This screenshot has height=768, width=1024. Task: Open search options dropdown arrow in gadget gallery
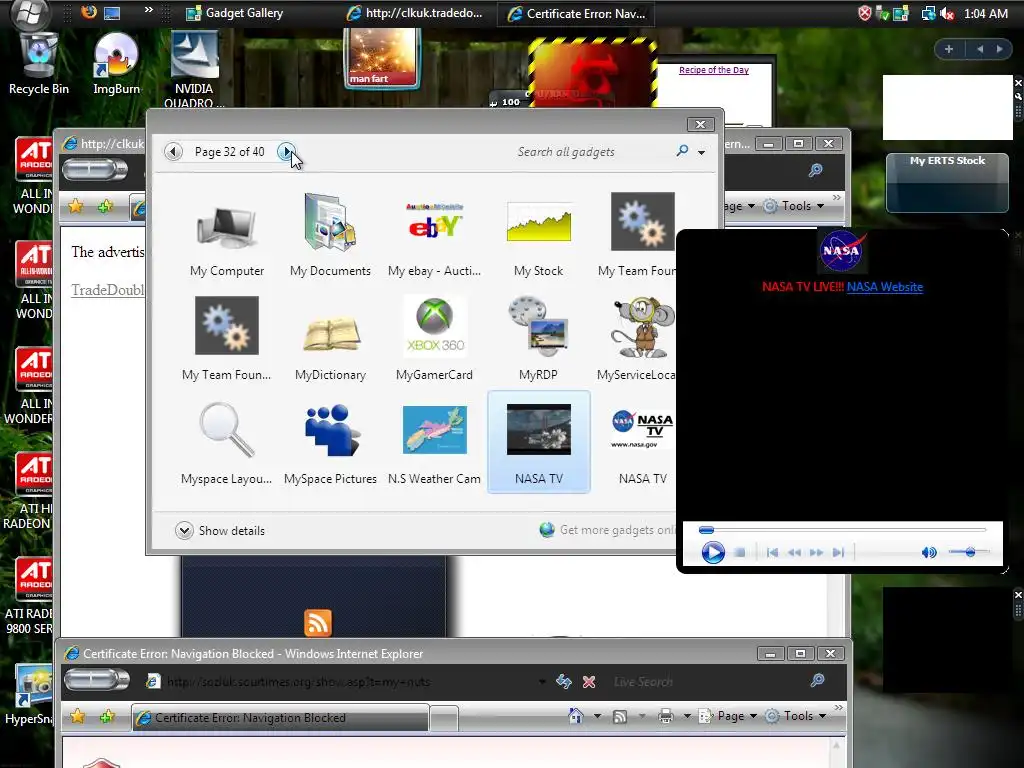[701, 152]
